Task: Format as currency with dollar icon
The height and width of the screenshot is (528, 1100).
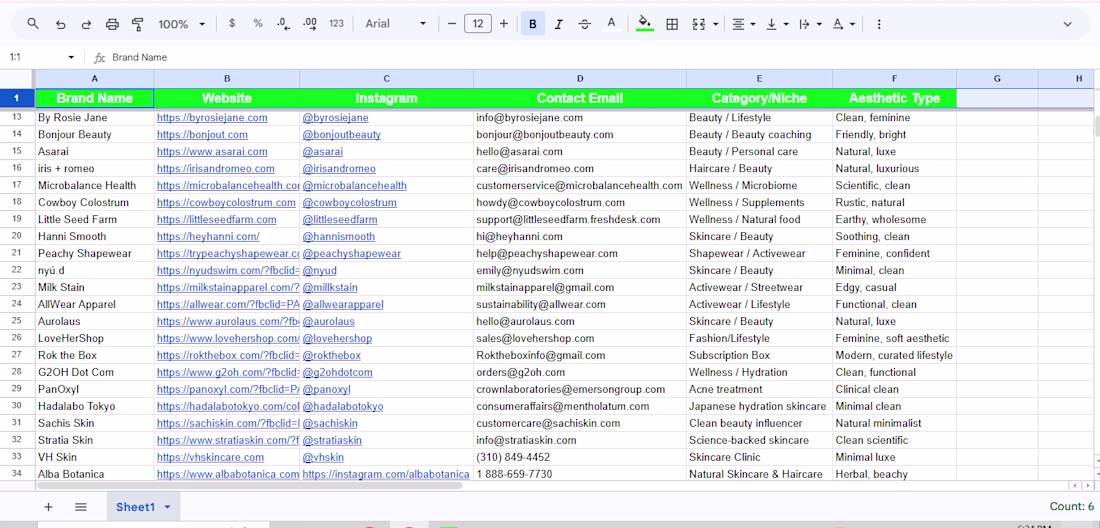Action: [232, 24]
